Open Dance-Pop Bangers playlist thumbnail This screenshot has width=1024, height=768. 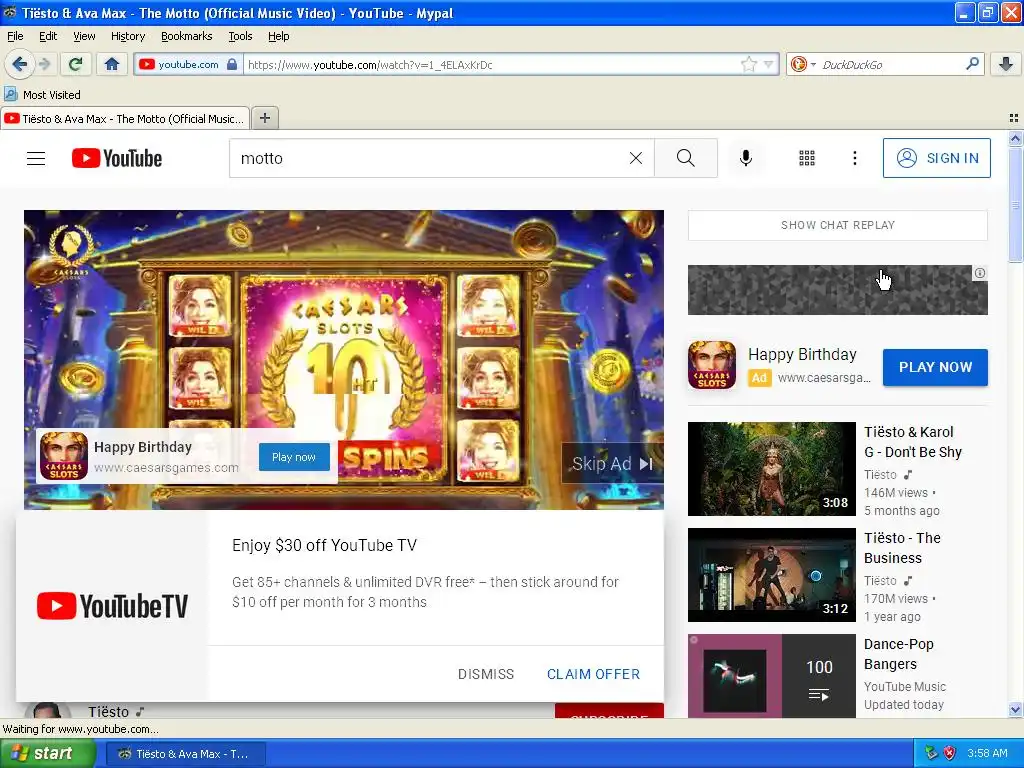point(771,676)
